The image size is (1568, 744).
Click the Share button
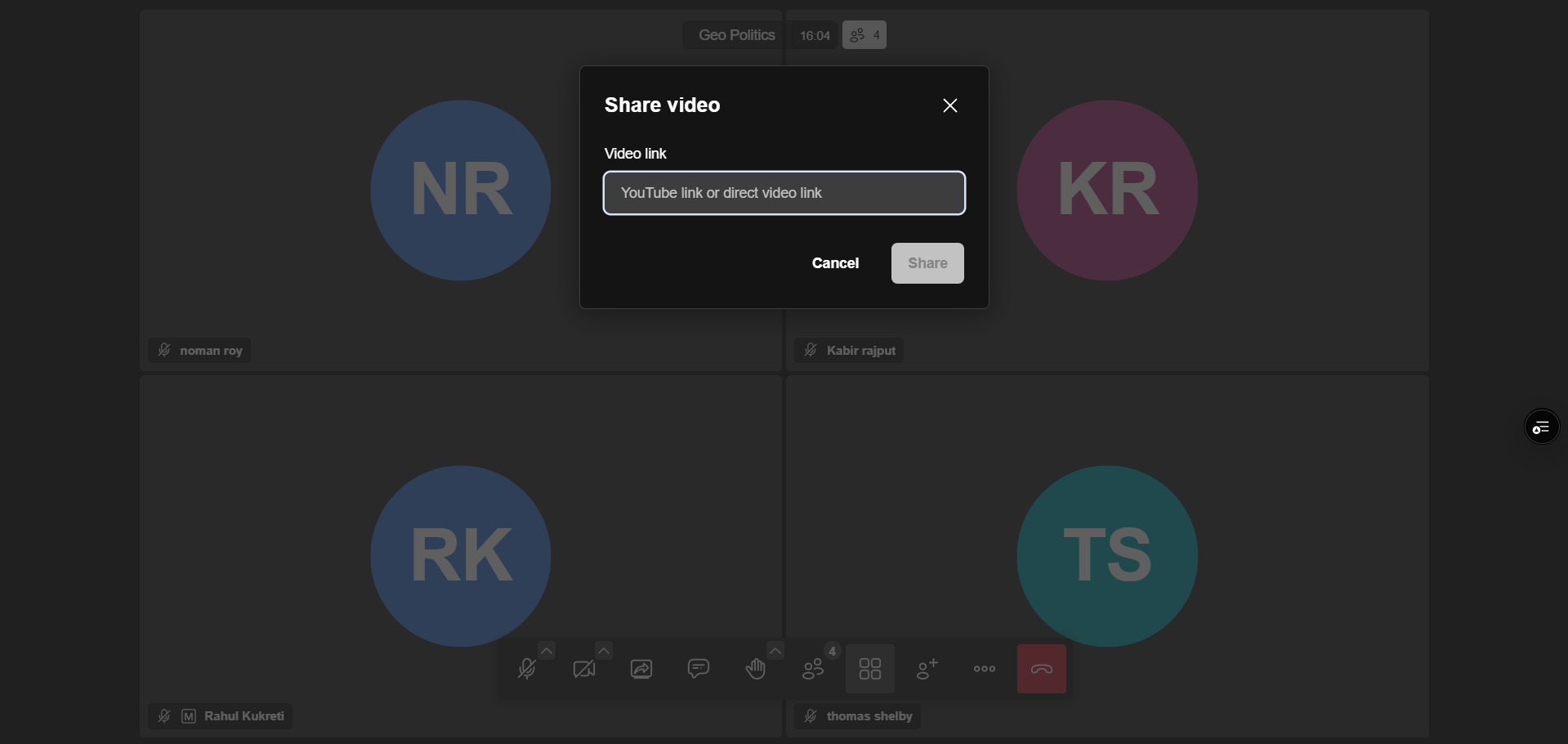[927, 263]
